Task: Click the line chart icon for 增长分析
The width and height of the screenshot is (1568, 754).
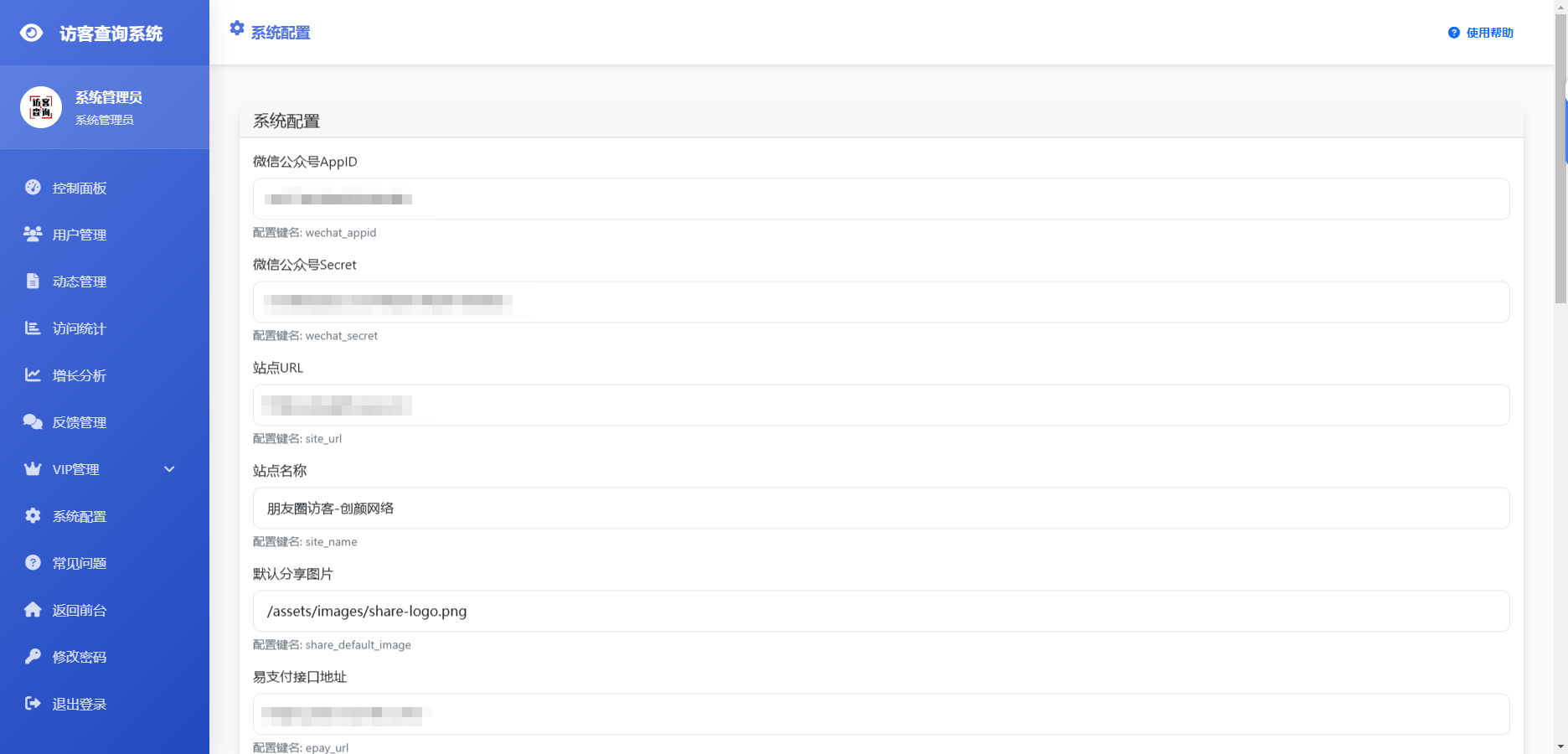Action: point(33,375)
